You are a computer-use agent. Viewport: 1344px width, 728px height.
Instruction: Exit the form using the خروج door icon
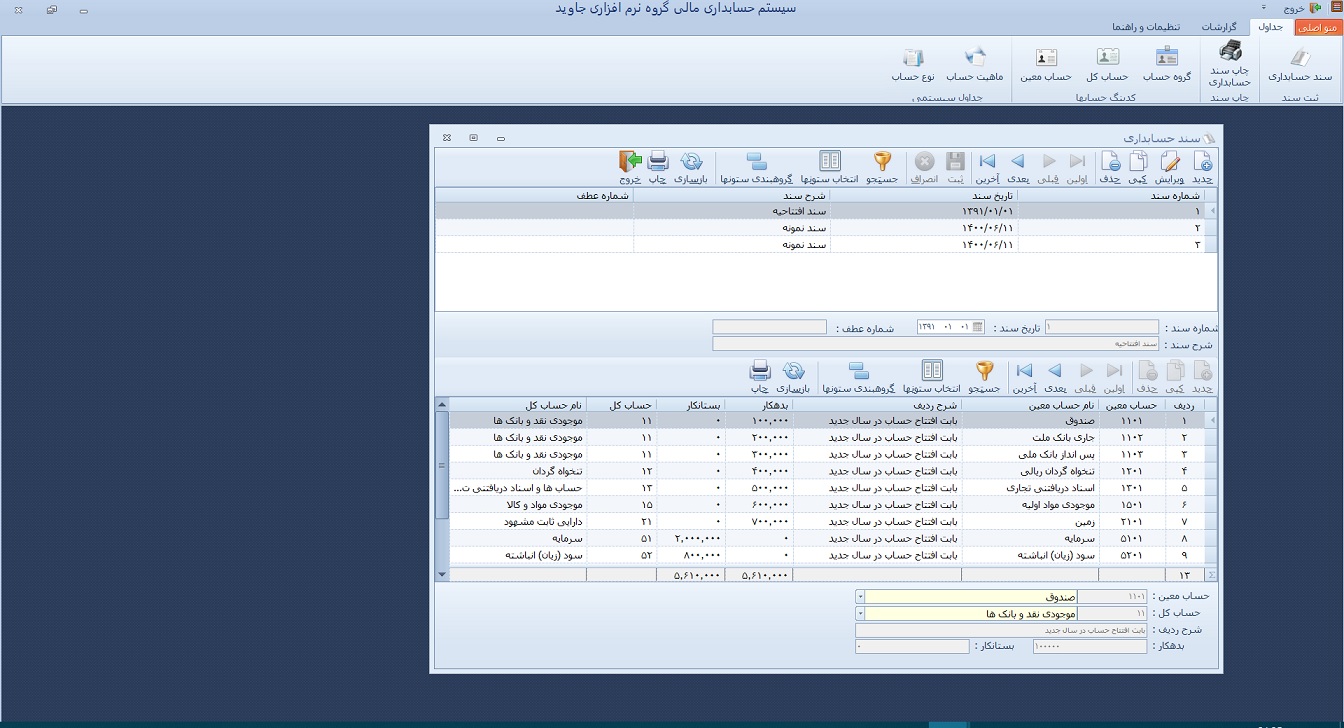click(x=630, y=168)
